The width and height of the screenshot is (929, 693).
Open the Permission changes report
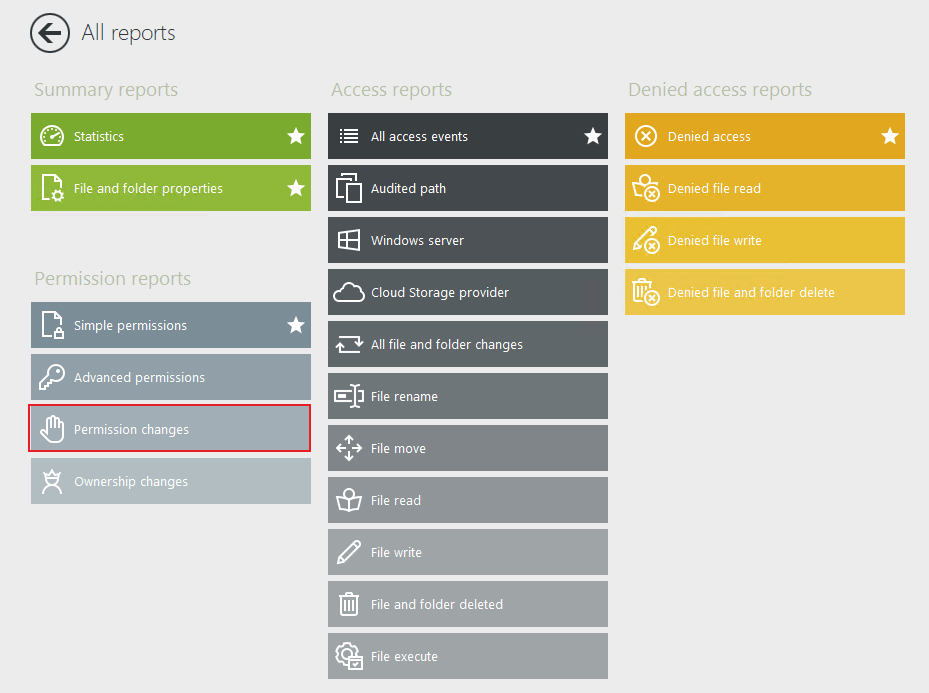pyautogui.click(x=170, y=429)
